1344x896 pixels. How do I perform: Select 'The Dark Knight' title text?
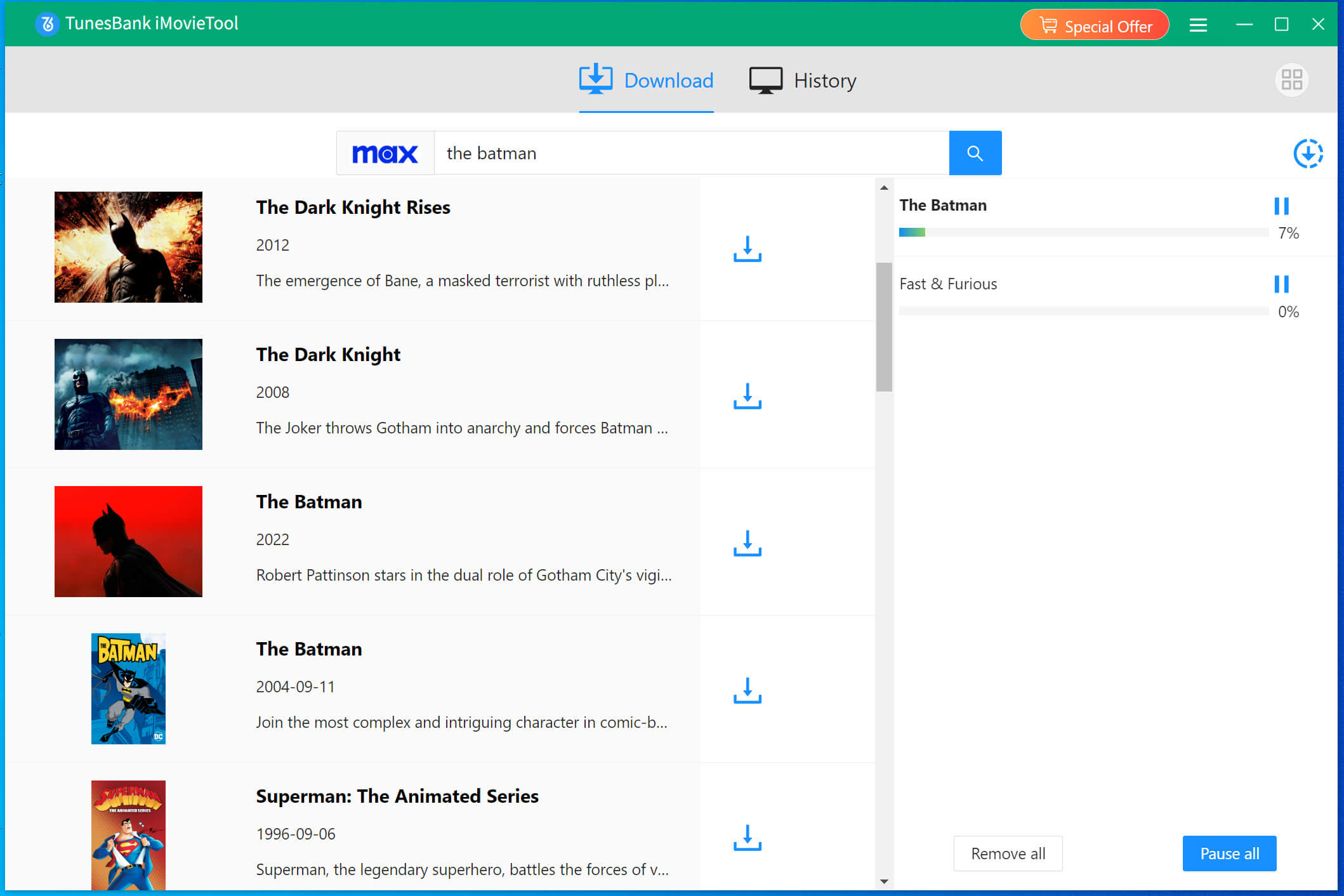point(328,355)
